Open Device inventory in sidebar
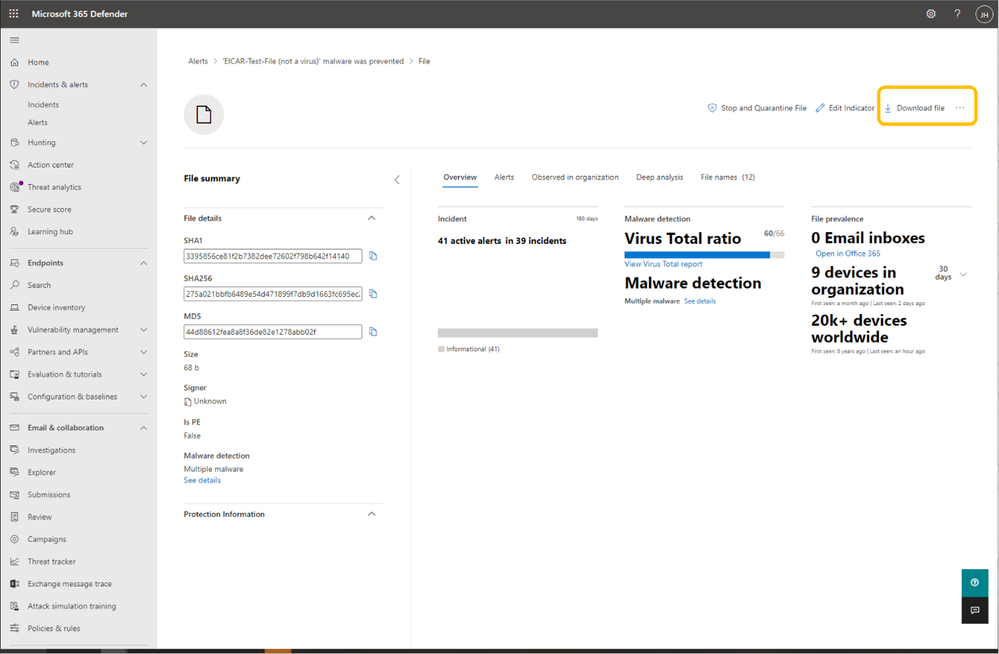999x654 pixels. point(56,308)
